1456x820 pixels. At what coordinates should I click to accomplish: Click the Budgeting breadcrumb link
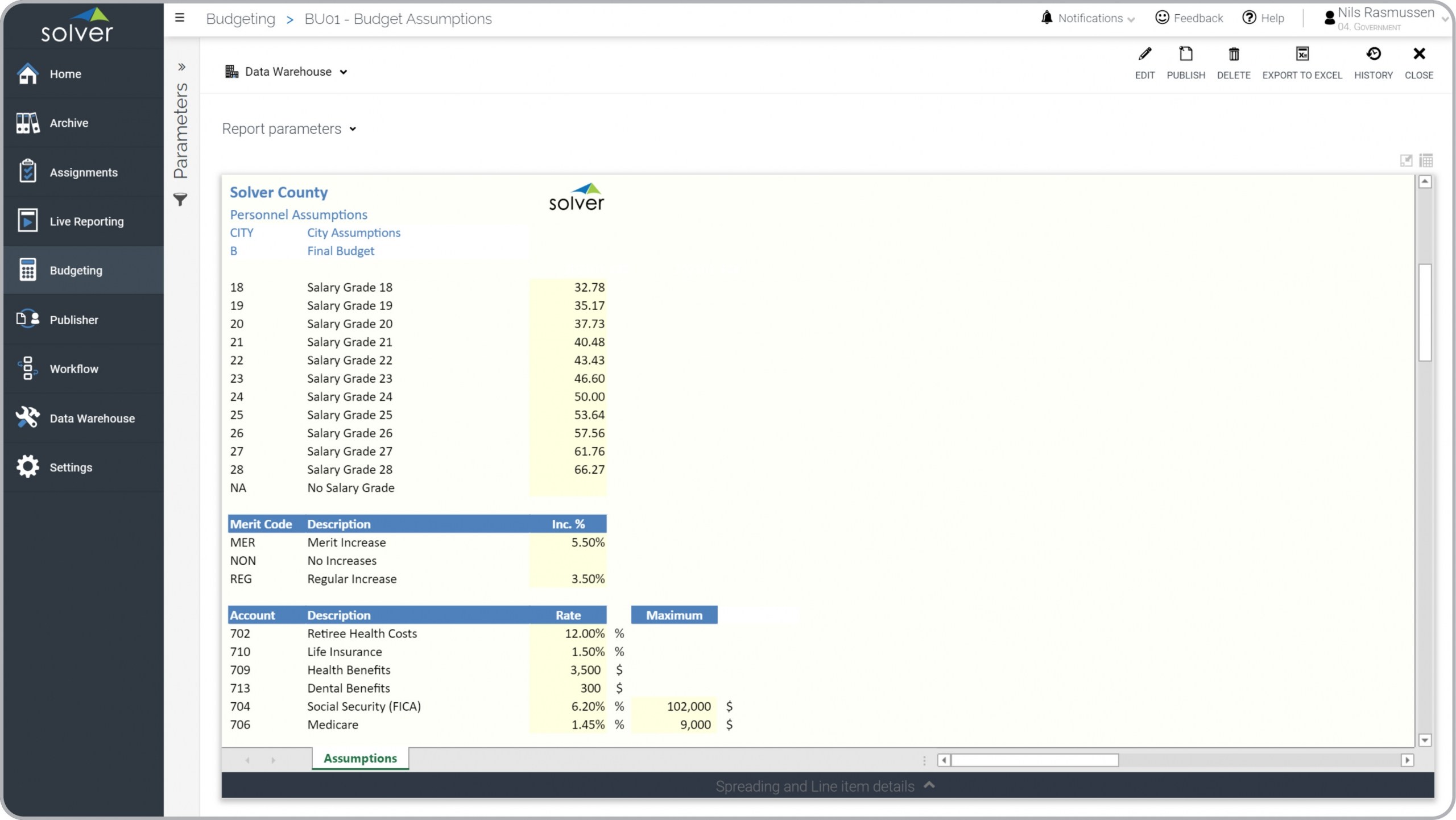click(x=241, y=19)
